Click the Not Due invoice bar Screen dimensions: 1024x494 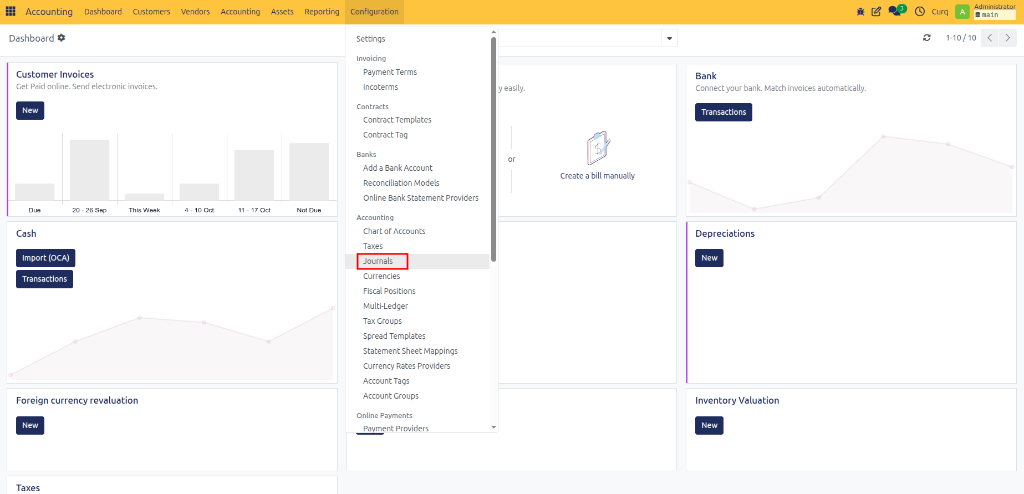pyautogui.click(x=309, y=172)
